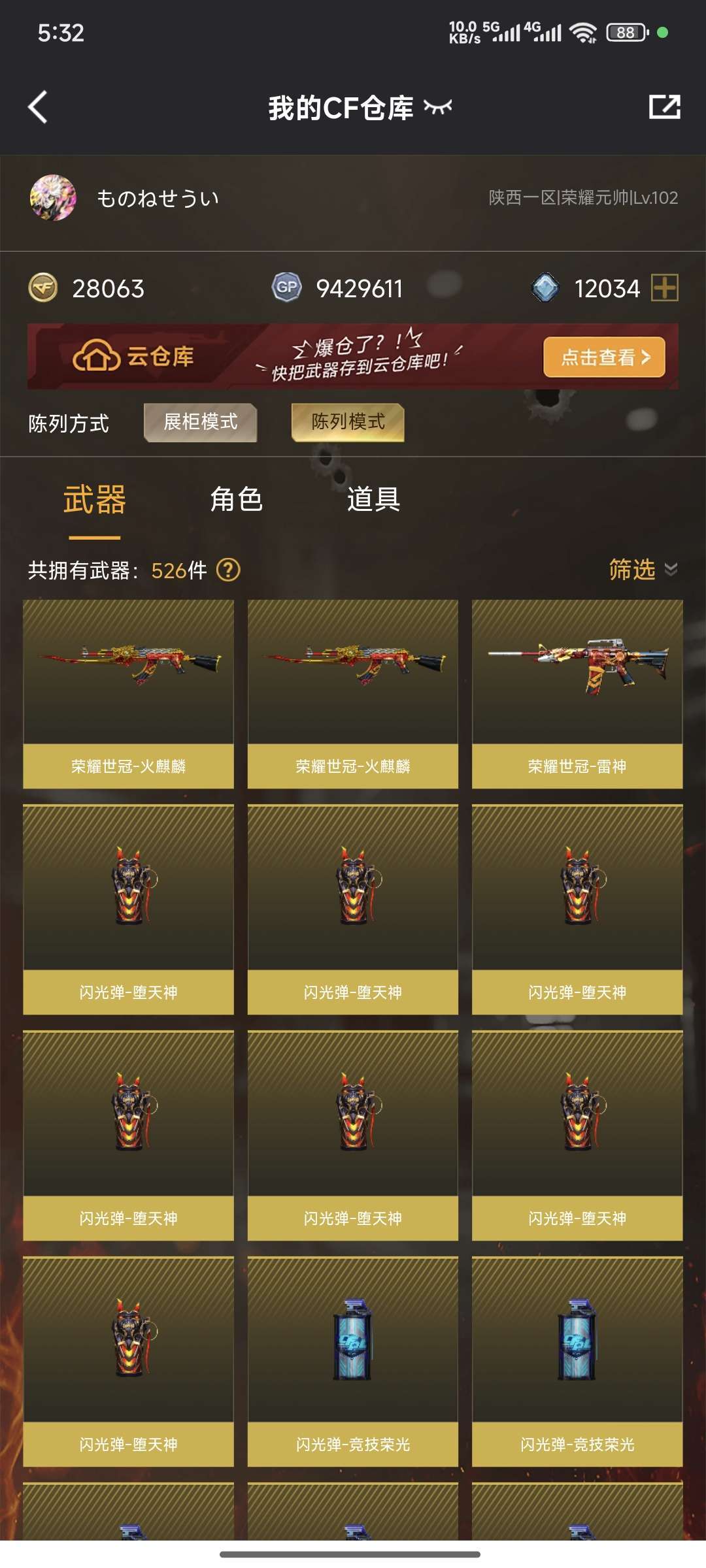Click the 点击查看 button
Image resolution: width=706 pixels, height=1568 pixels.
tap(605, 357)
